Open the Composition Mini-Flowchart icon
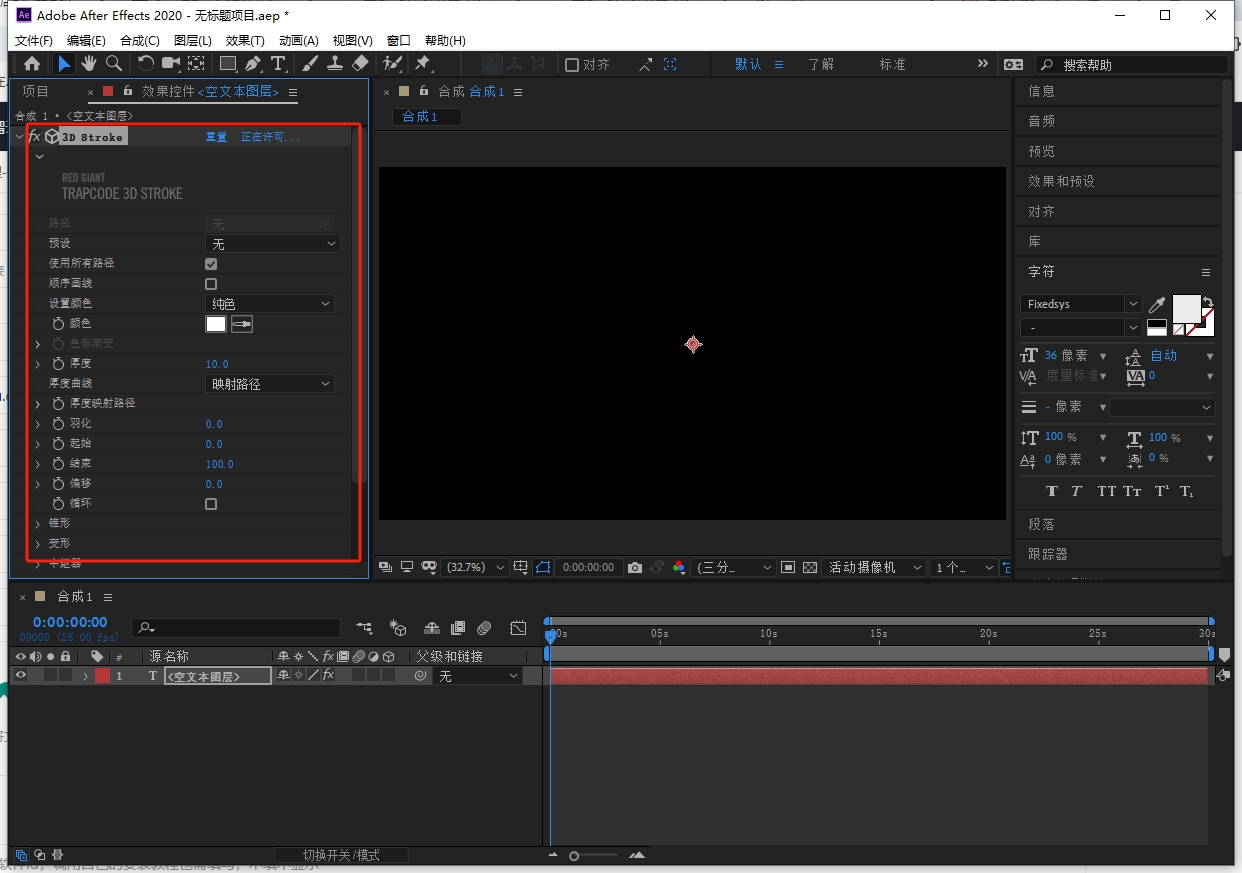 click(365, 628)
